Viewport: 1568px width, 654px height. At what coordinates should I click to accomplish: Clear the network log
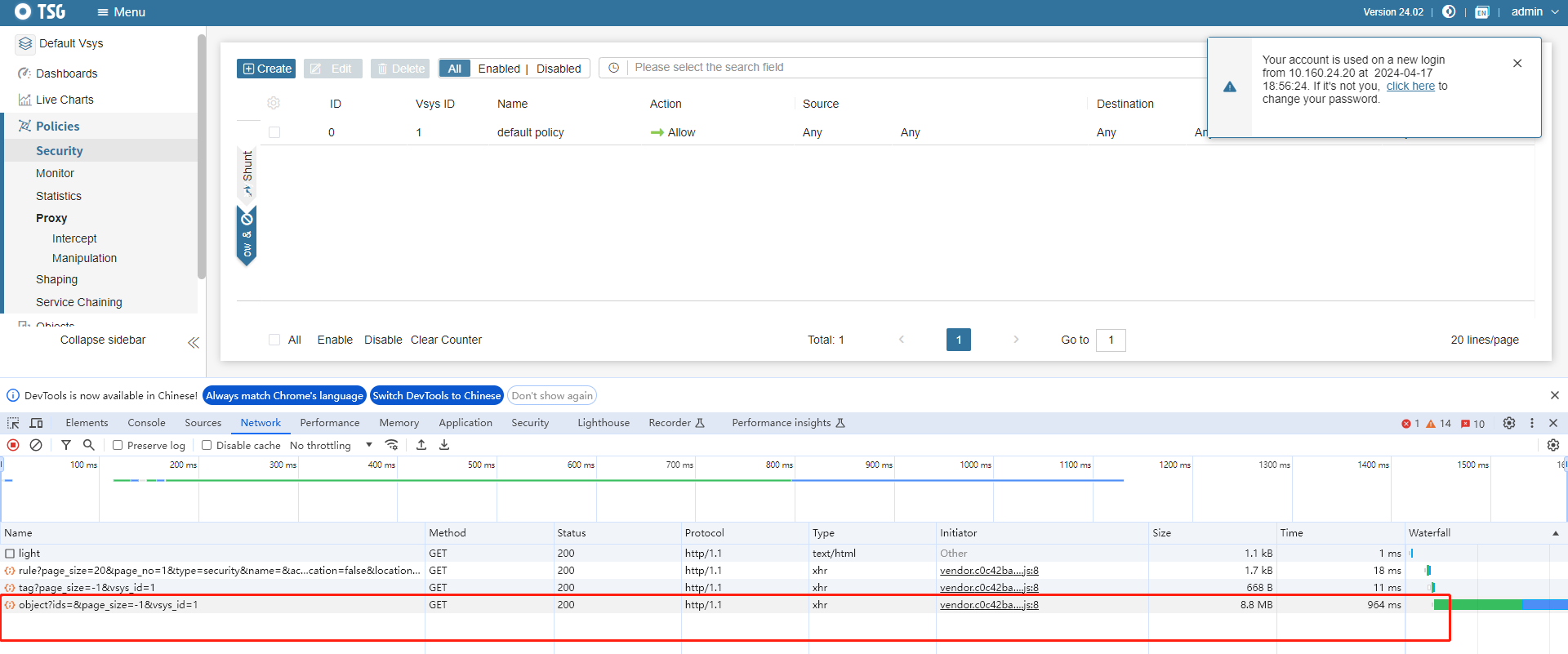coord(36,445)
